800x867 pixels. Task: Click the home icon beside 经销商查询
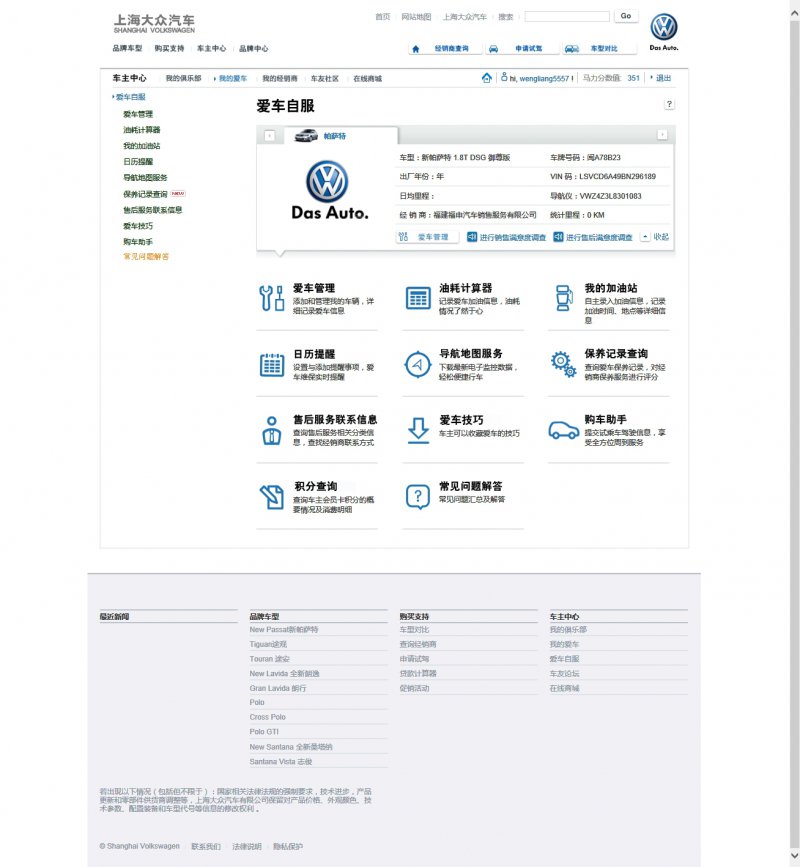coord(416,49)
